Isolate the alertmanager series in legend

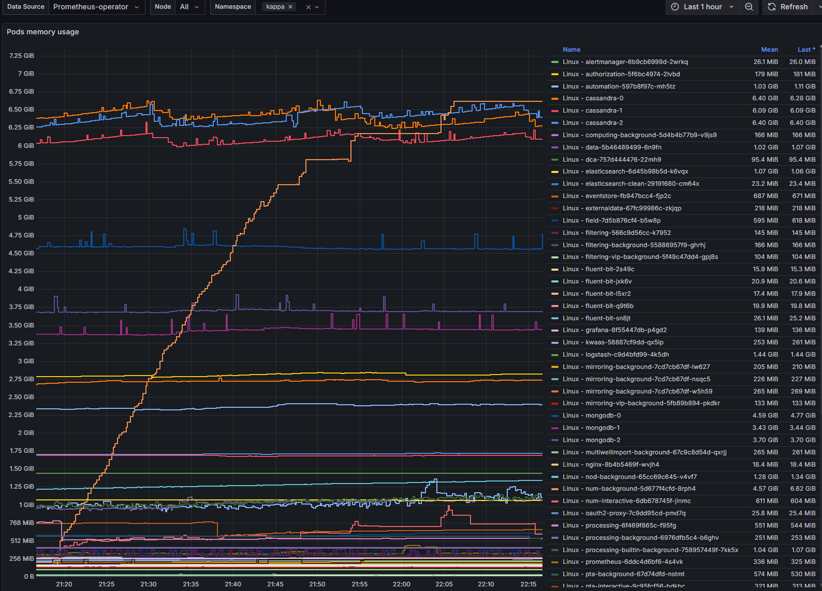point(625,62)
